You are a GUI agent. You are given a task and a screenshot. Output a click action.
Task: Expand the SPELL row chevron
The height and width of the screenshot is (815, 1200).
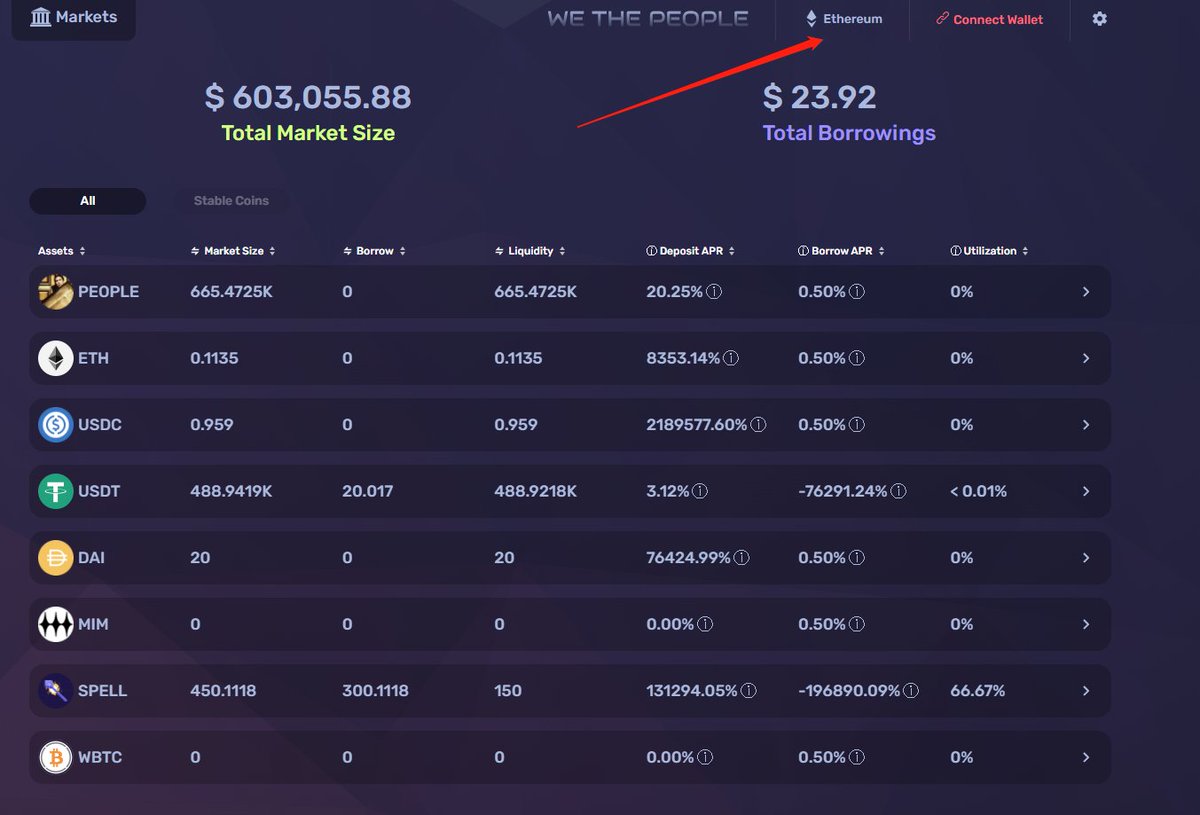[x=1086, y=691]
